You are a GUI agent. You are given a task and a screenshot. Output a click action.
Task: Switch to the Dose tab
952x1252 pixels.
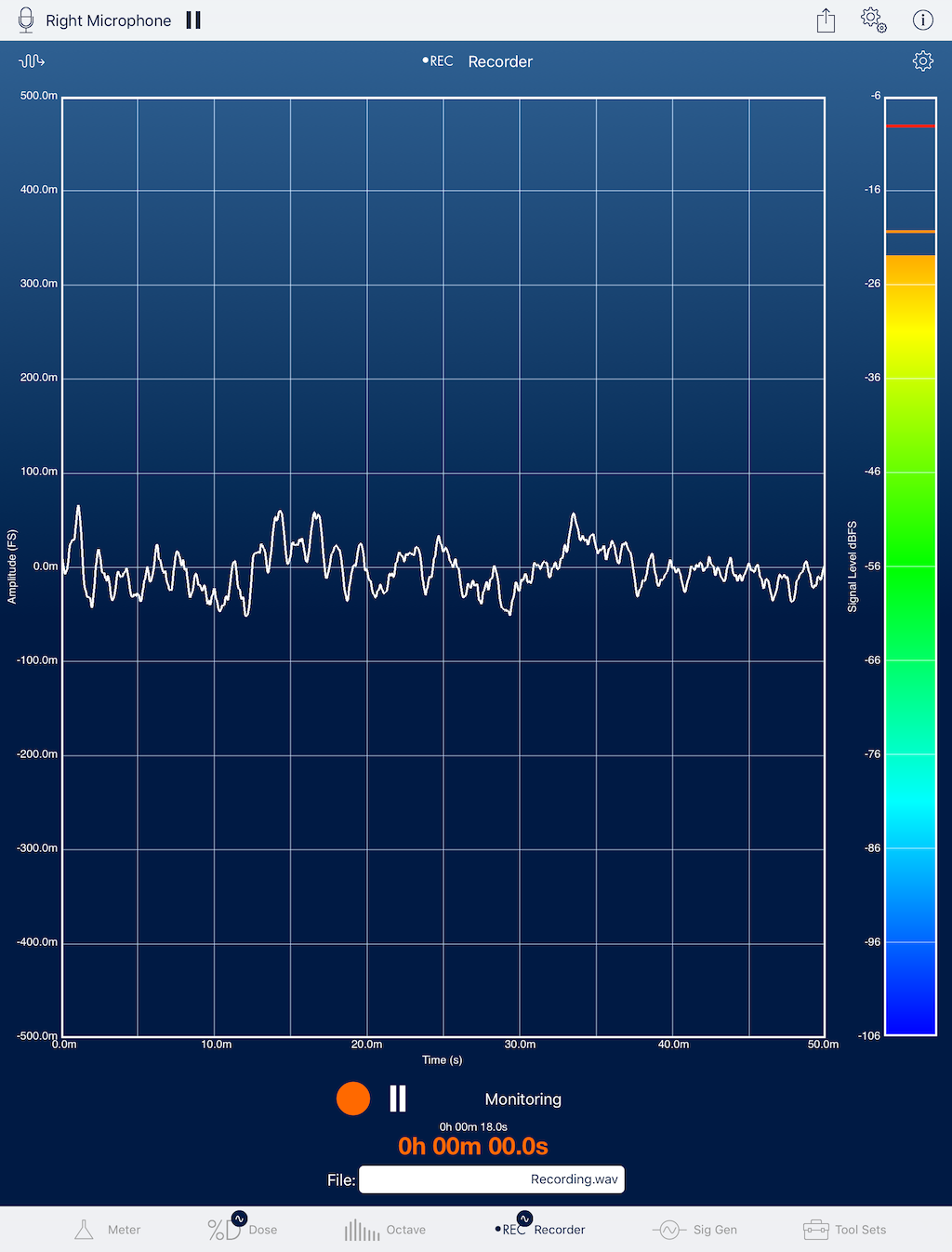(242, 1230)
